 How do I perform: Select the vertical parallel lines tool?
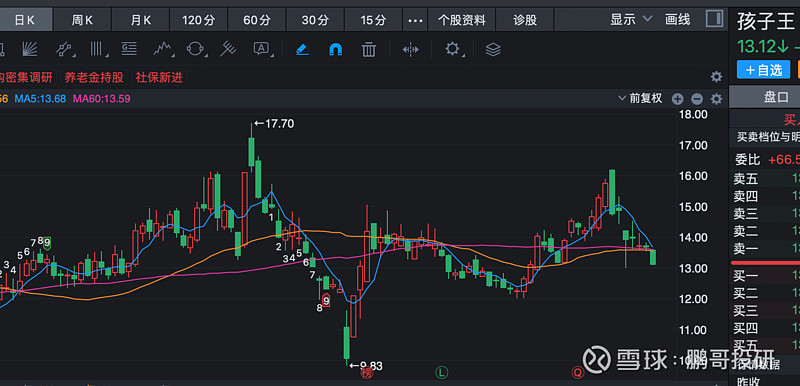click(x=97, y=49)
